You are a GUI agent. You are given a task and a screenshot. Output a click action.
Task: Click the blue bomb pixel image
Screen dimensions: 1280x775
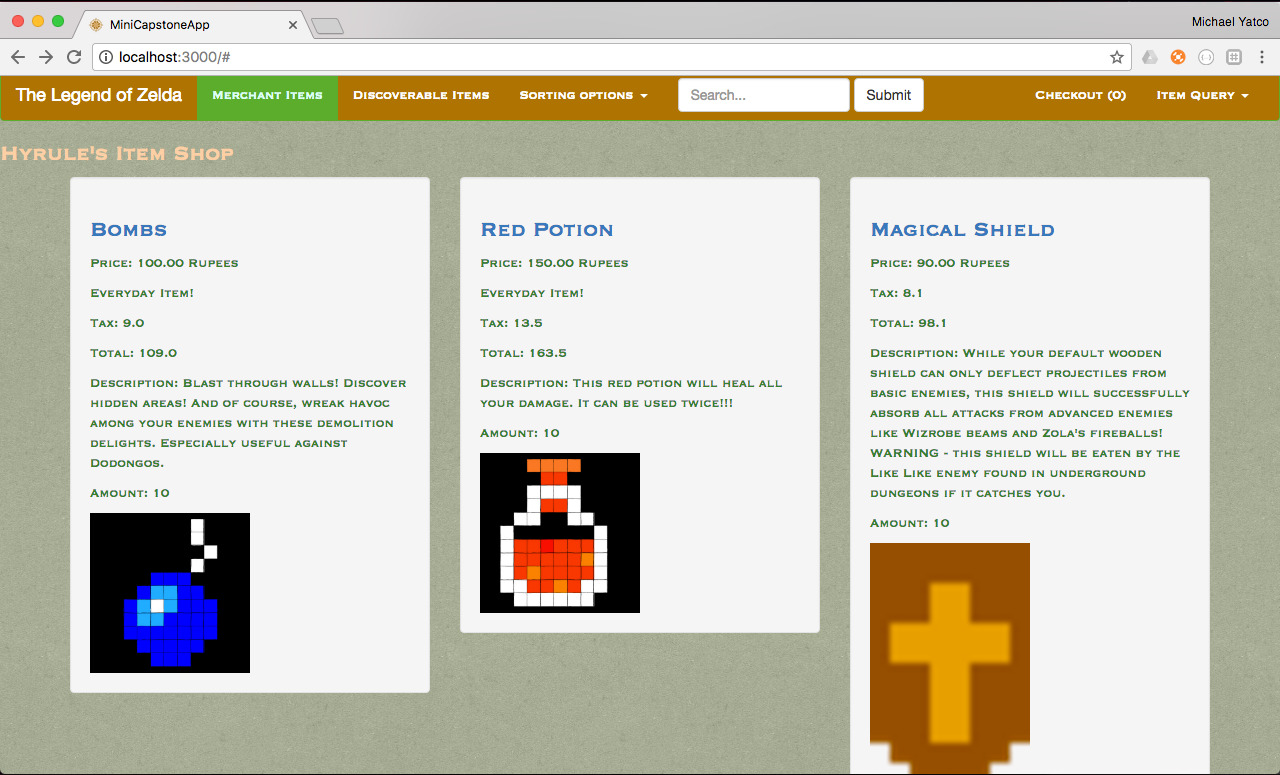170,593
